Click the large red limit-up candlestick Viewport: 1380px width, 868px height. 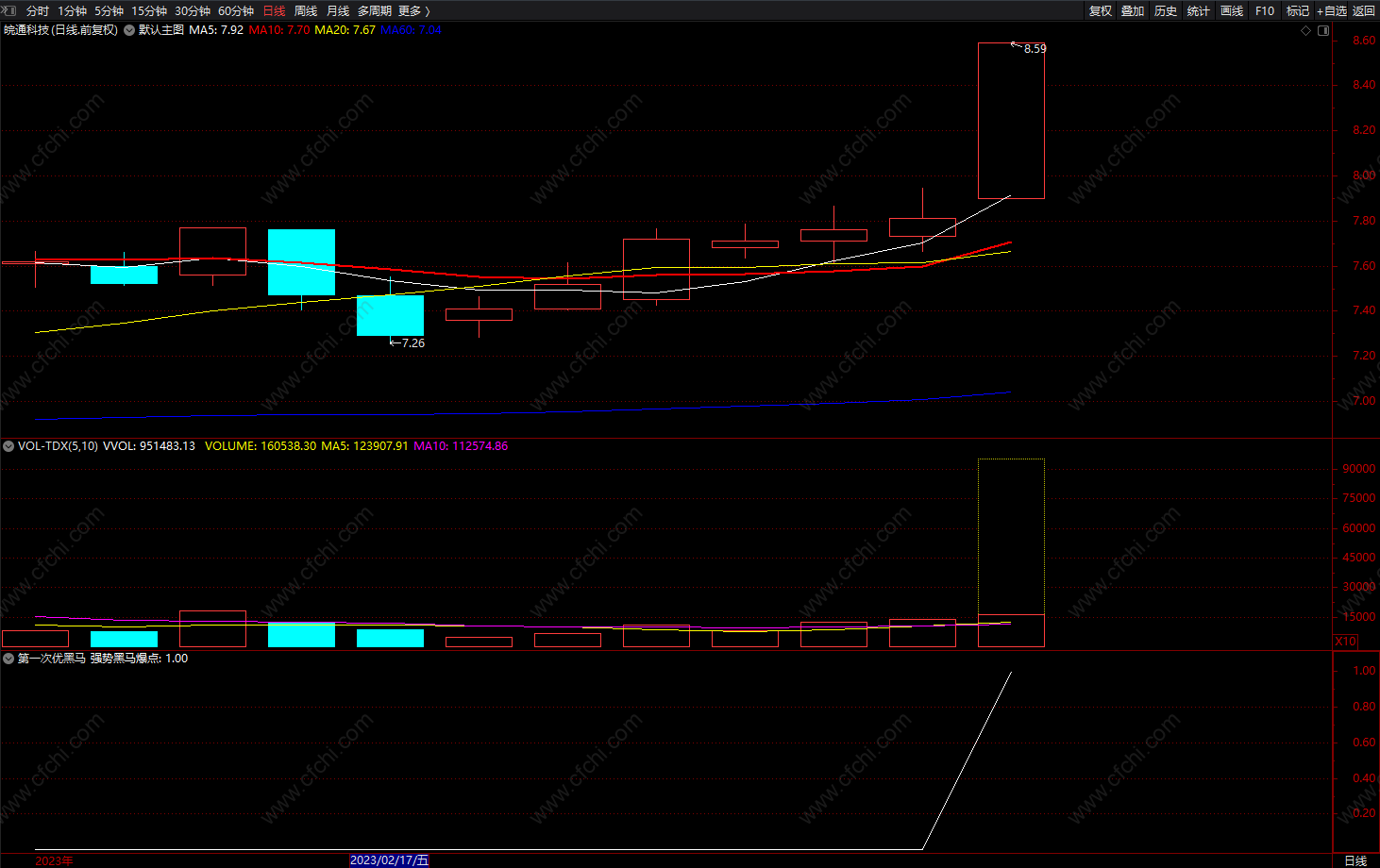click(1011, 121)
